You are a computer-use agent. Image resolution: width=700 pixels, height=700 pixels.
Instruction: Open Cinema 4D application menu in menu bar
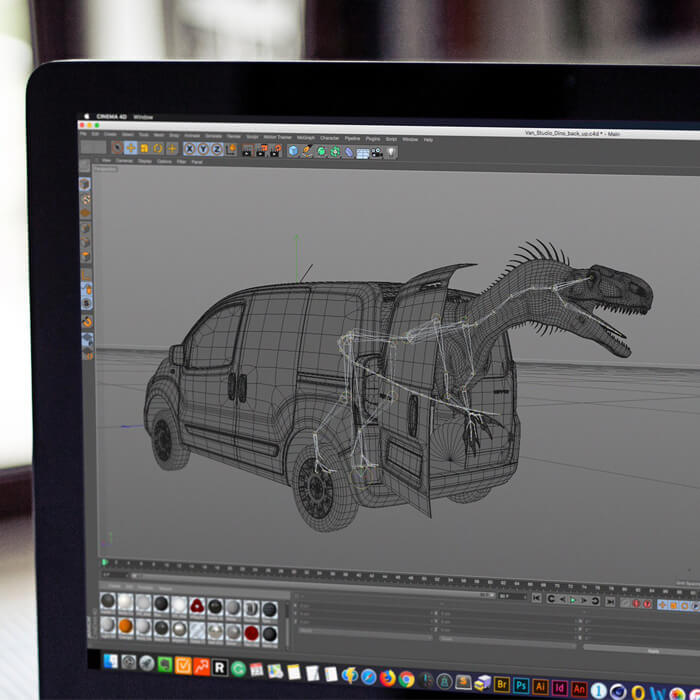(x=112, y=117)
